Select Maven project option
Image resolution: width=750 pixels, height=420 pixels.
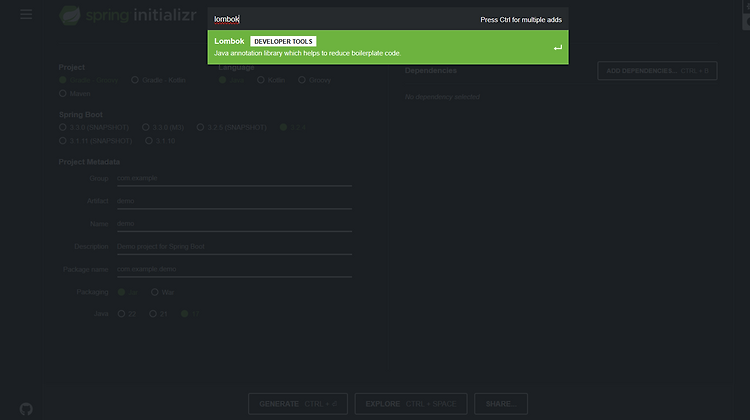point(75,93)
